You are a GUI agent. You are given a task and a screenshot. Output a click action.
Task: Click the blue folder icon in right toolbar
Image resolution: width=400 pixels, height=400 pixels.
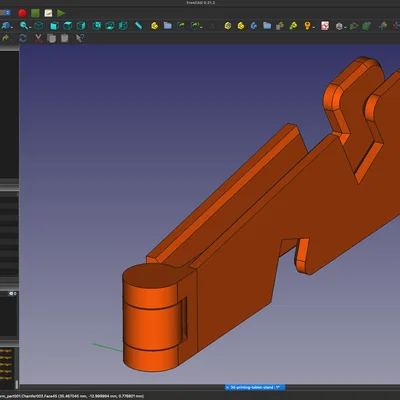pos(267,26)
